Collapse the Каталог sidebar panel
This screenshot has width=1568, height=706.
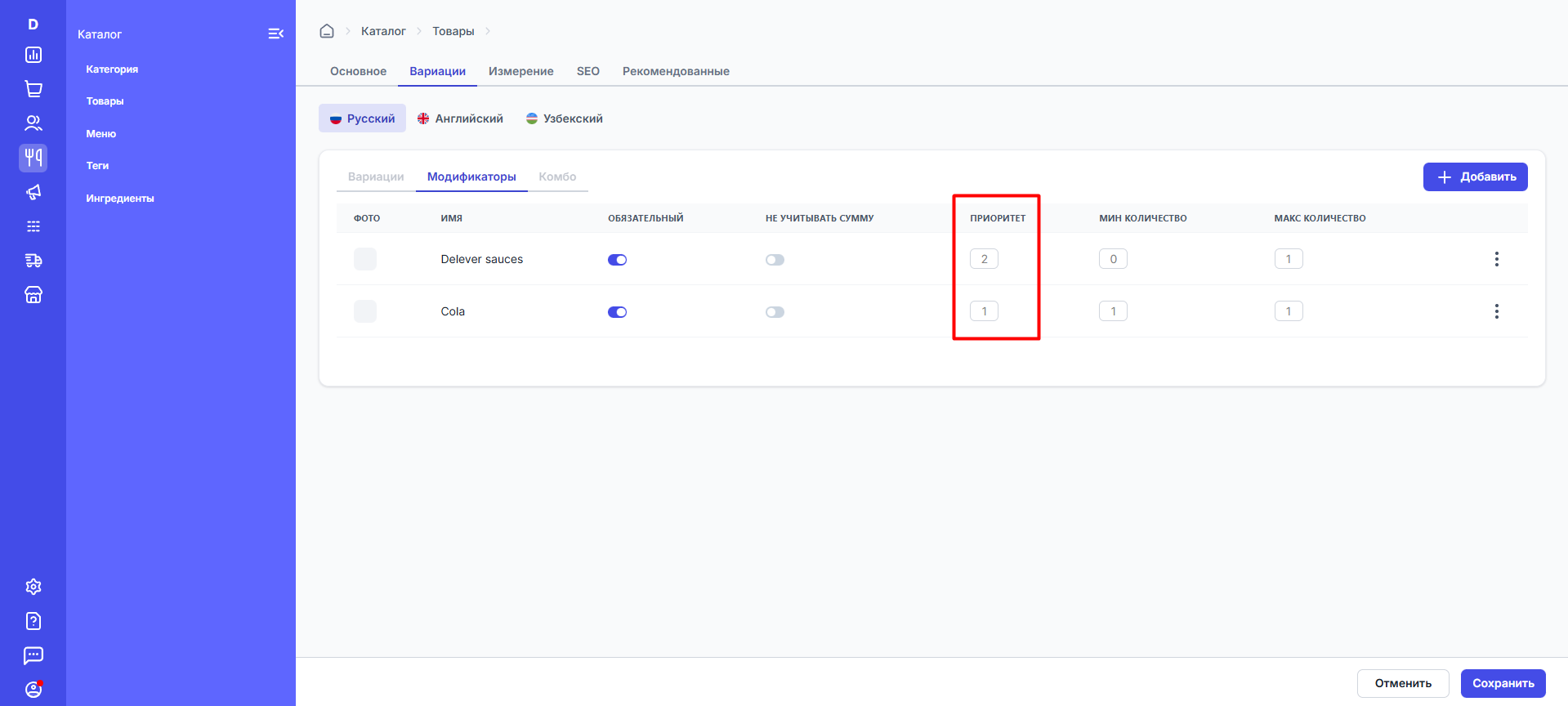click(x=275, y=34)
